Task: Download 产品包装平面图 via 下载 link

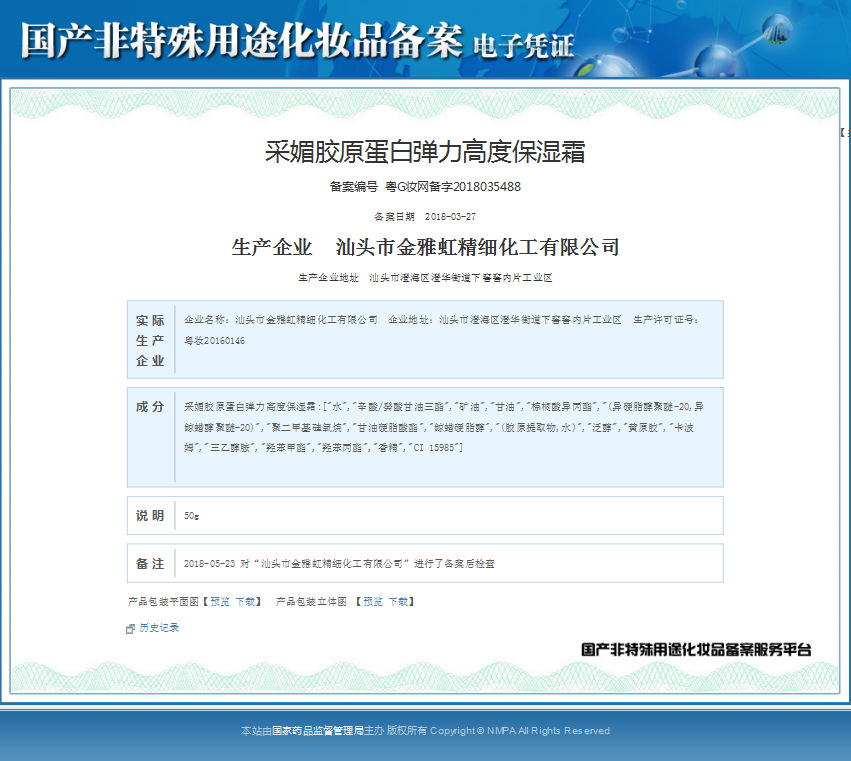Action: click(245, 601)
